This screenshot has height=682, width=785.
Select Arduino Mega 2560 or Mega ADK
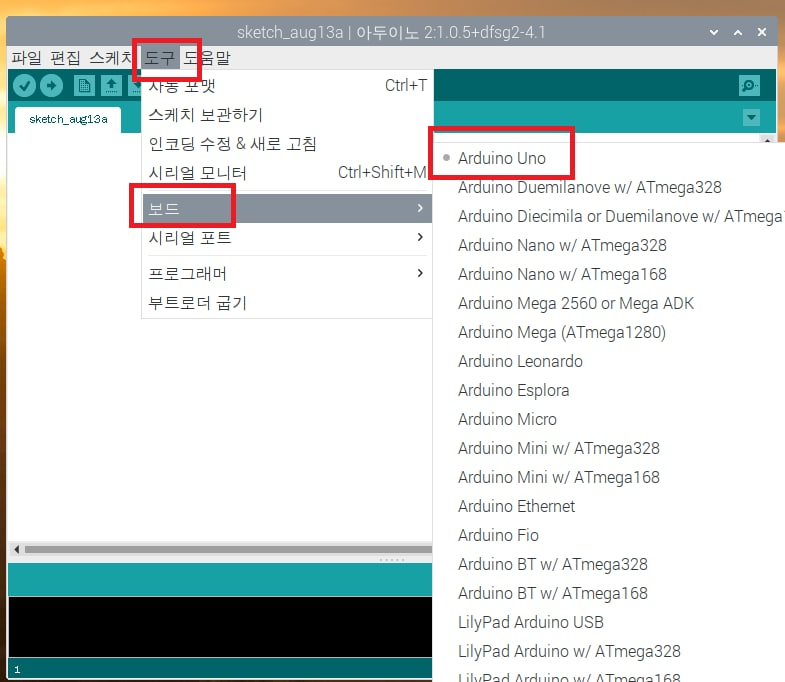[609, 303]
